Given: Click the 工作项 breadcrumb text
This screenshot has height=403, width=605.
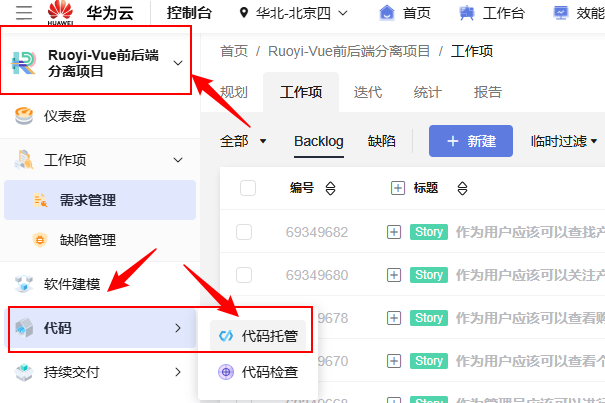Looking at the screenshot, I should tap(472, 51).
